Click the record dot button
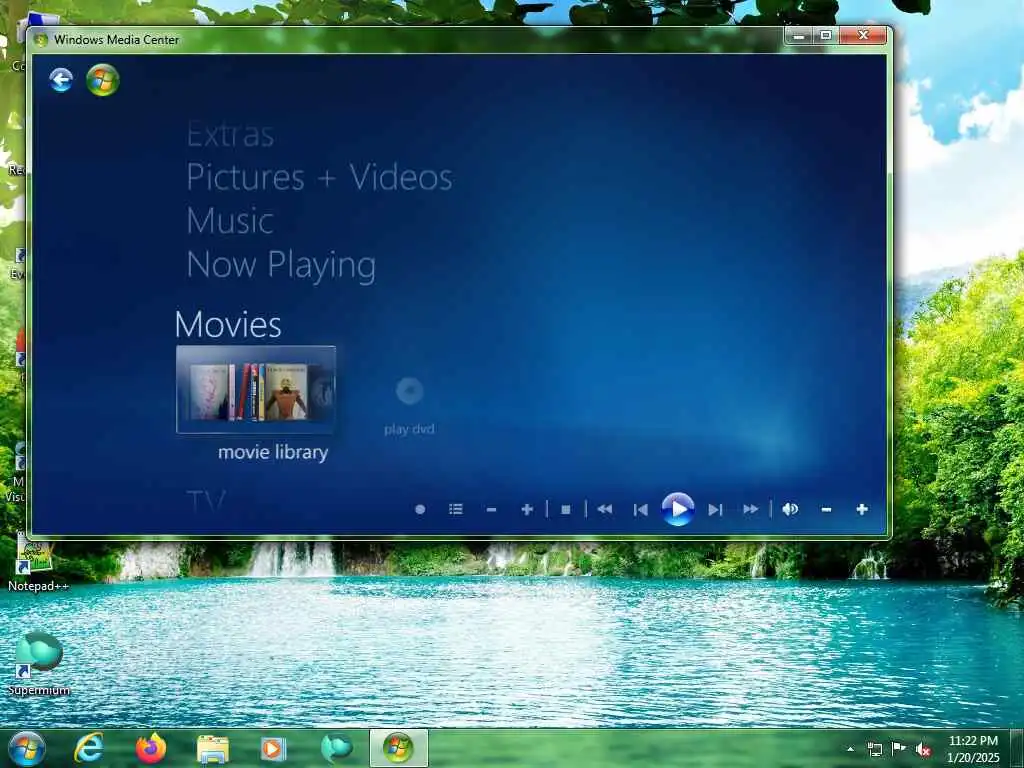 [420, 509]
